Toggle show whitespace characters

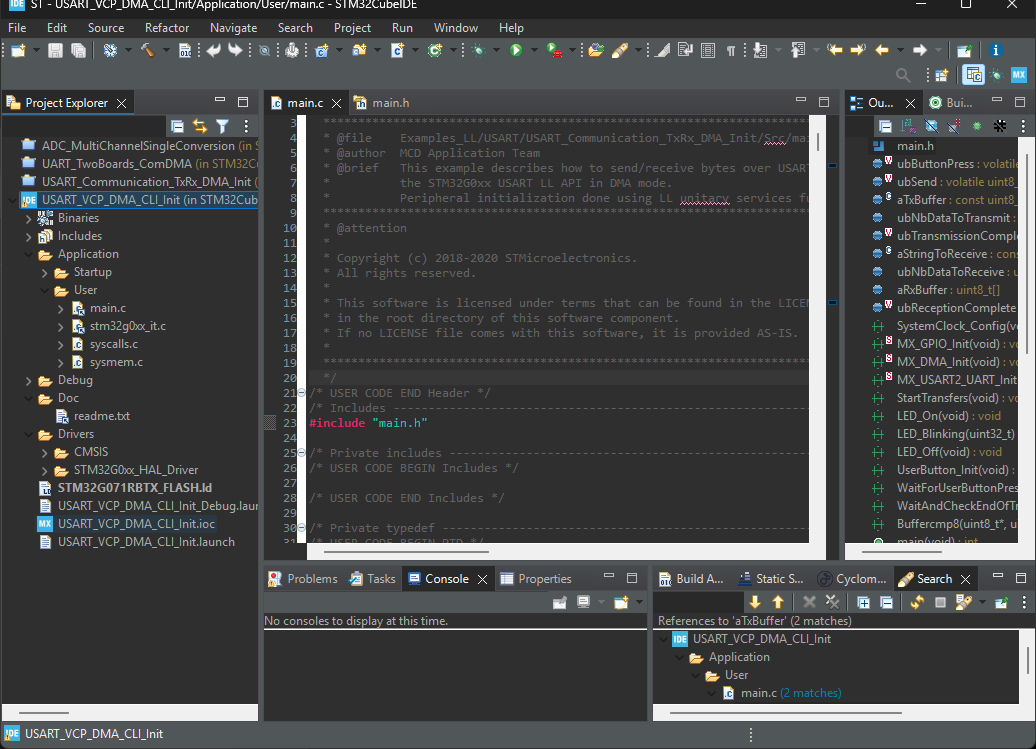coord(731,50)
